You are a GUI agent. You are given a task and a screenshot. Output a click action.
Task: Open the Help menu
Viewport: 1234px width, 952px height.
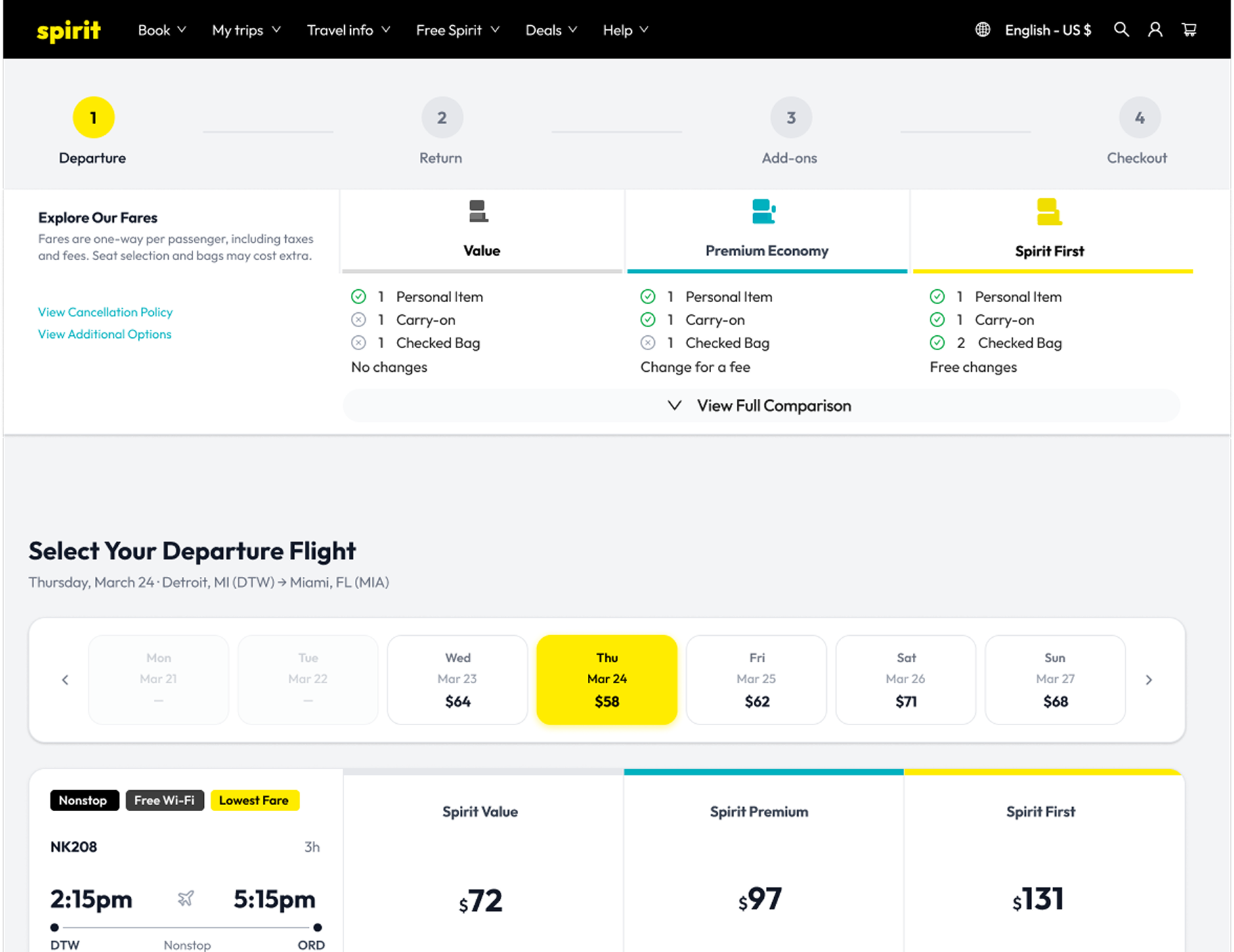tap(626, 30)
